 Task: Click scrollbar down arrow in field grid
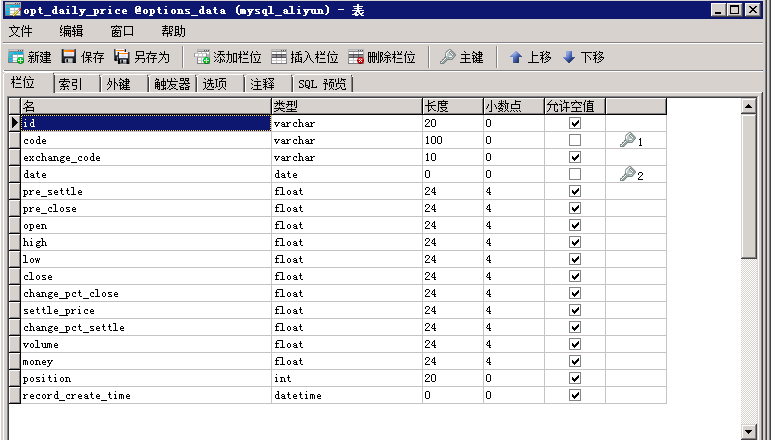pyautogui.click(x=748, y=431)
